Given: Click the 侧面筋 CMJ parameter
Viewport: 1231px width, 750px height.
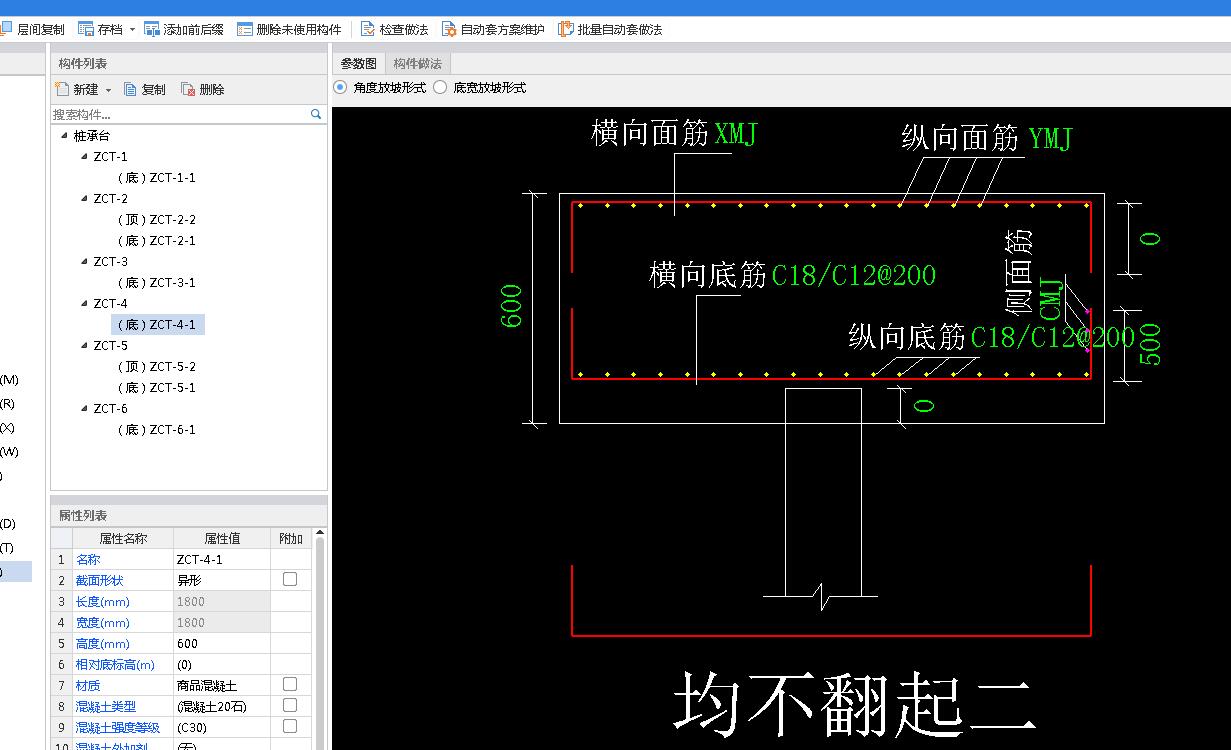Looking at the screenshot, I should 1051,300.
